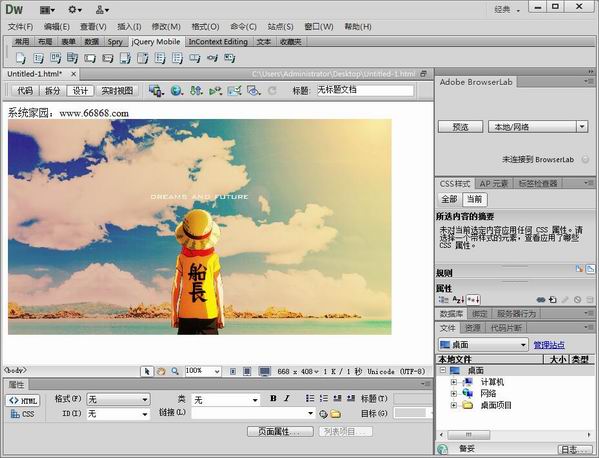This screenshot has height=458, width=599.
Task: Click the 标题 document title field
Action: click(x=366, y=90)
